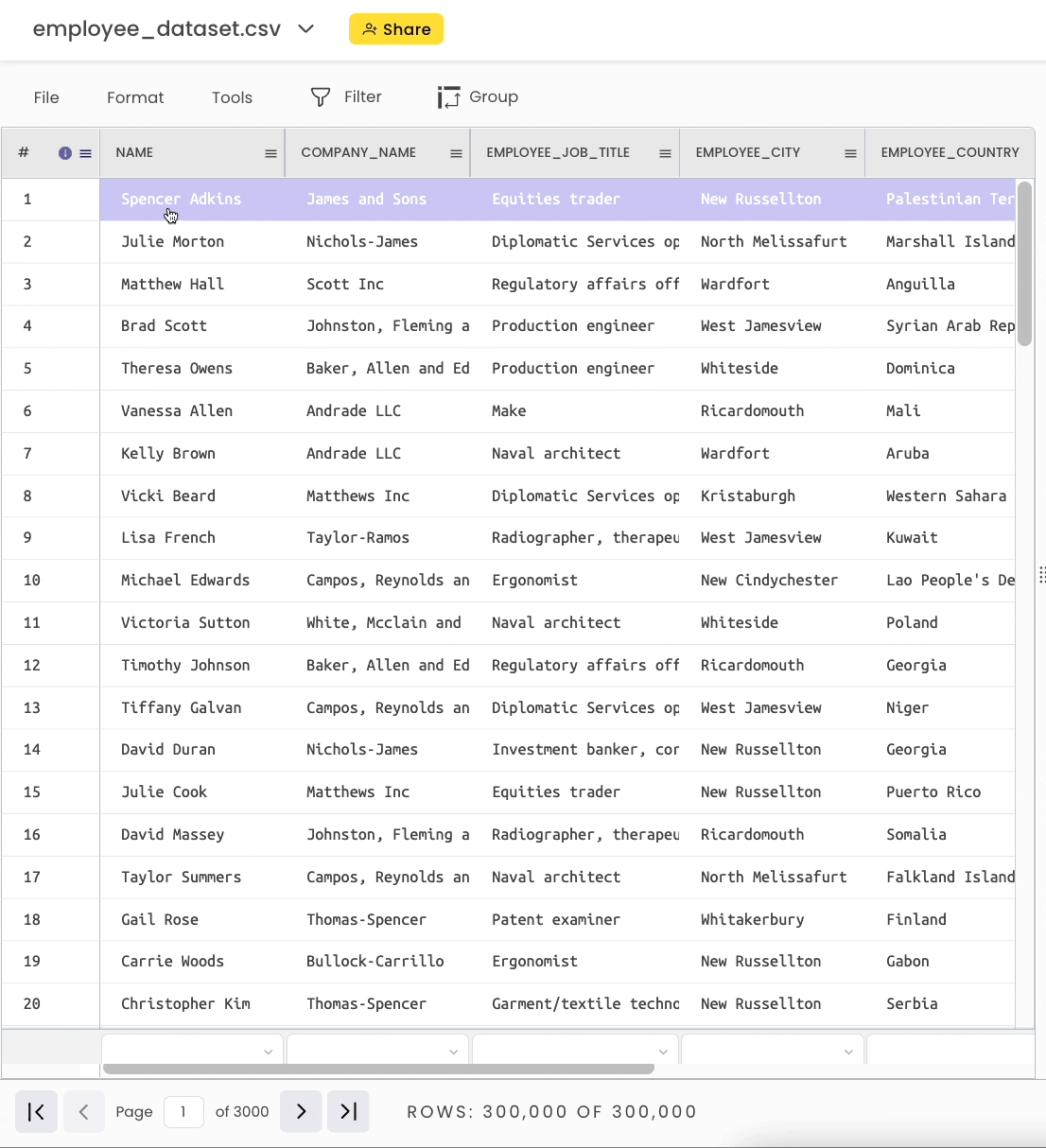Expand the employee_dataset.csv file name dropdown
This screenshot has width=1046, height=1148.
(305, 29)
